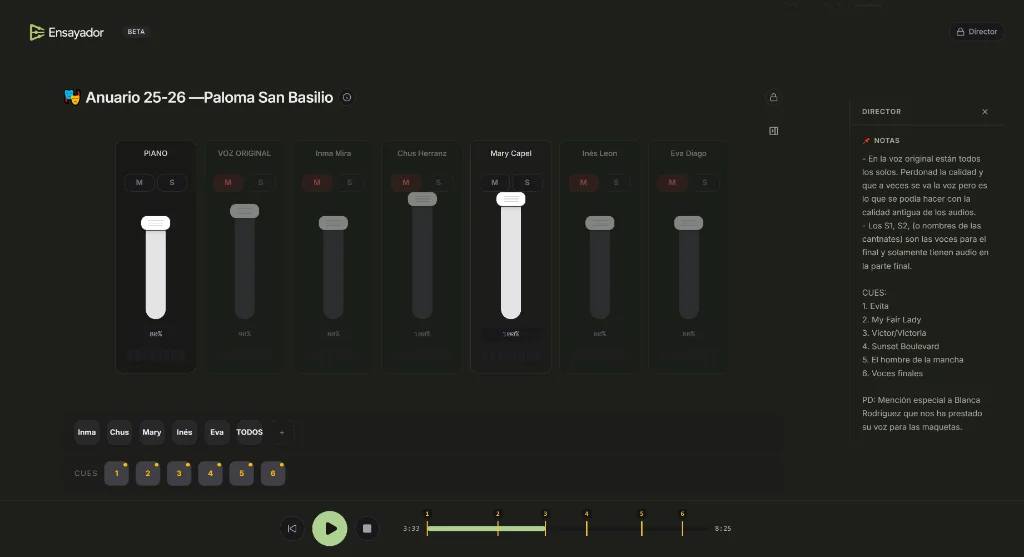This screenshot has height=557, width=1024.
Task: Start playback with the green play button
Action: [330, 528]
